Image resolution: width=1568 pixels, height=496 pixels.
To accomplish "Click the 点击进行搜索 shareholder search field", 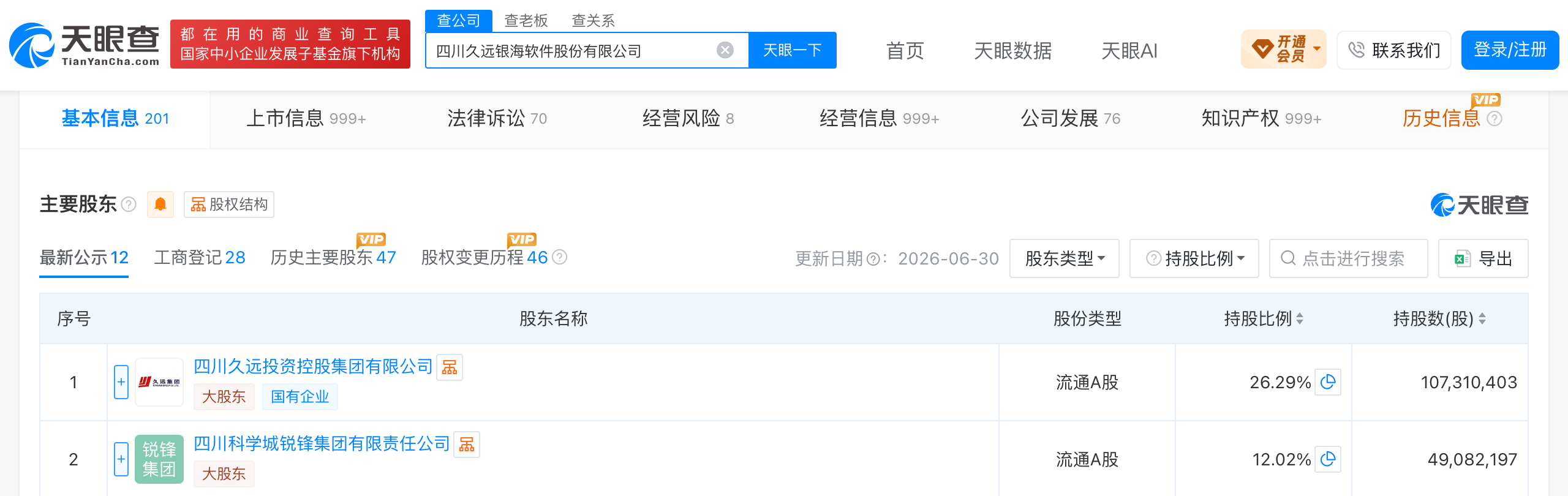I will [1349, 258].
